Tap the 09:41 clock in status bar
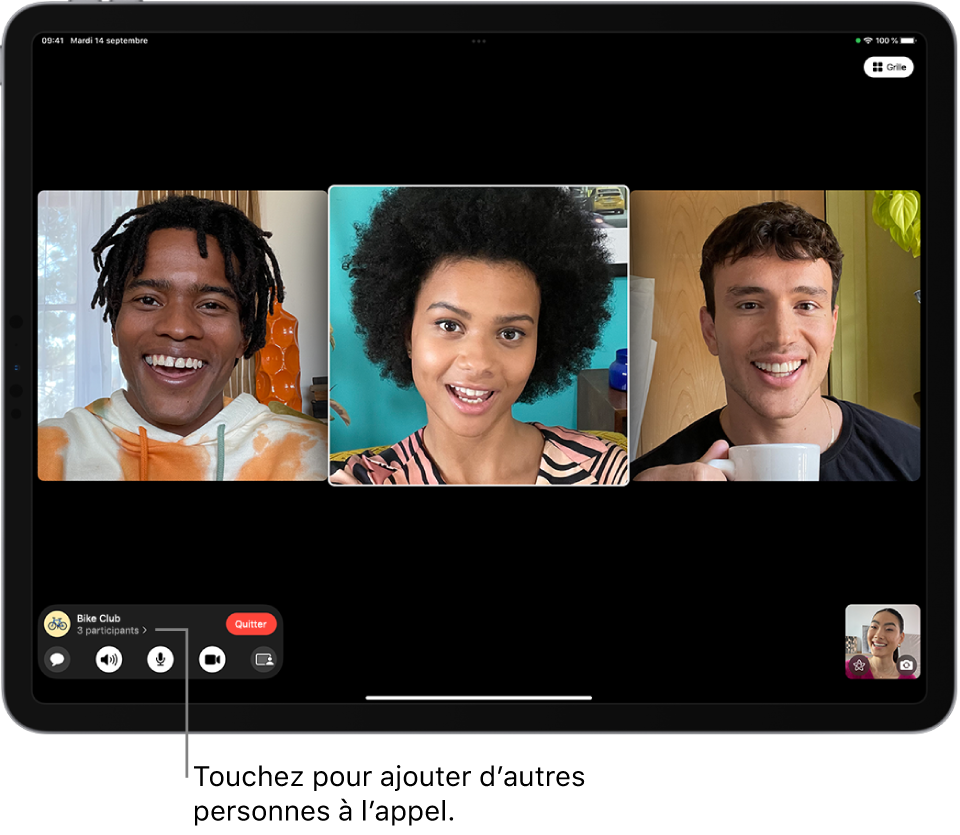The width and height of the screenshot is (960, 835). tap(53, 41)
